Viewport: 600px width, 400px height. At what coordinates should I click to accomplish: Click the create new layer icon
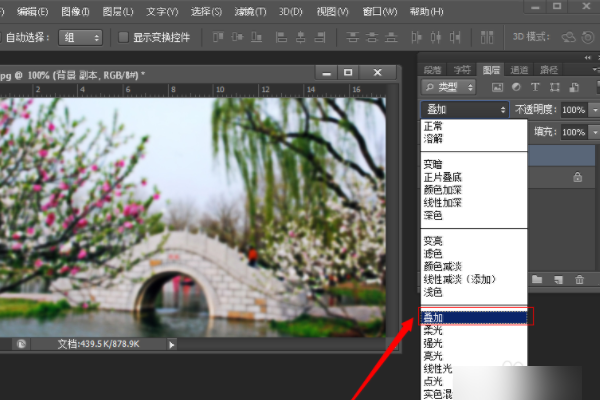tap(558, 279)
